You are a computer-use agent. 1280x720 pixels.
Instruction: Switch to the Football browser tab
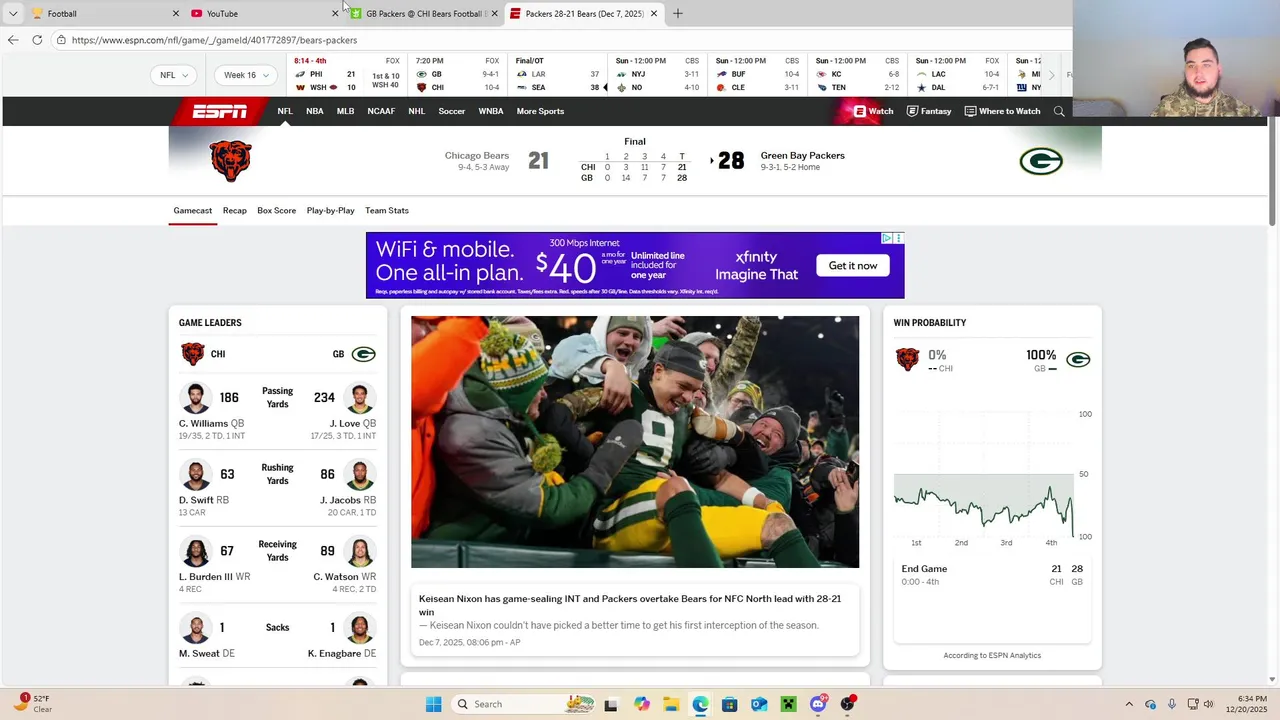104,13
